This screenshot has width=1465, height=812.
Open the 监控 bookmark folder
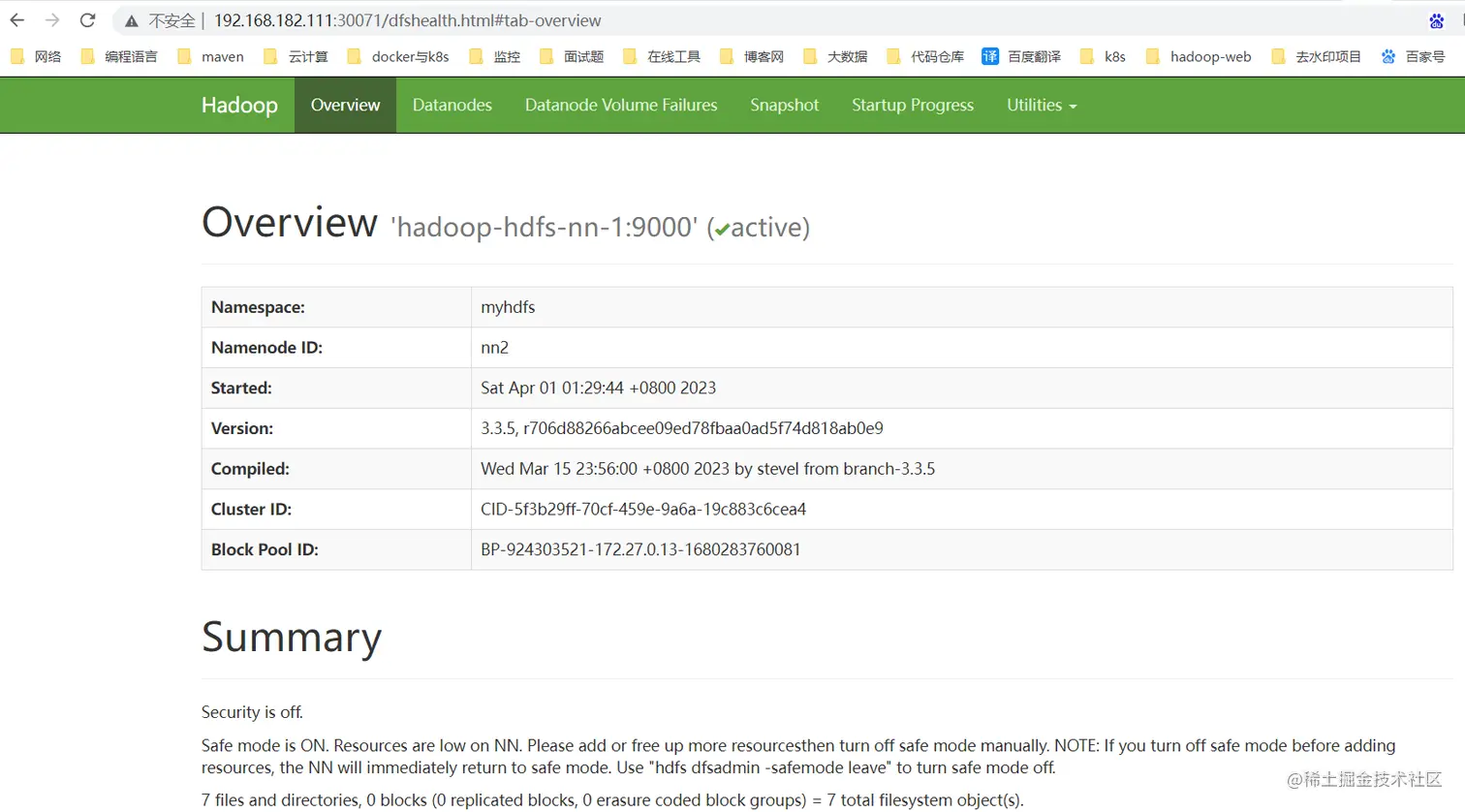495,56
